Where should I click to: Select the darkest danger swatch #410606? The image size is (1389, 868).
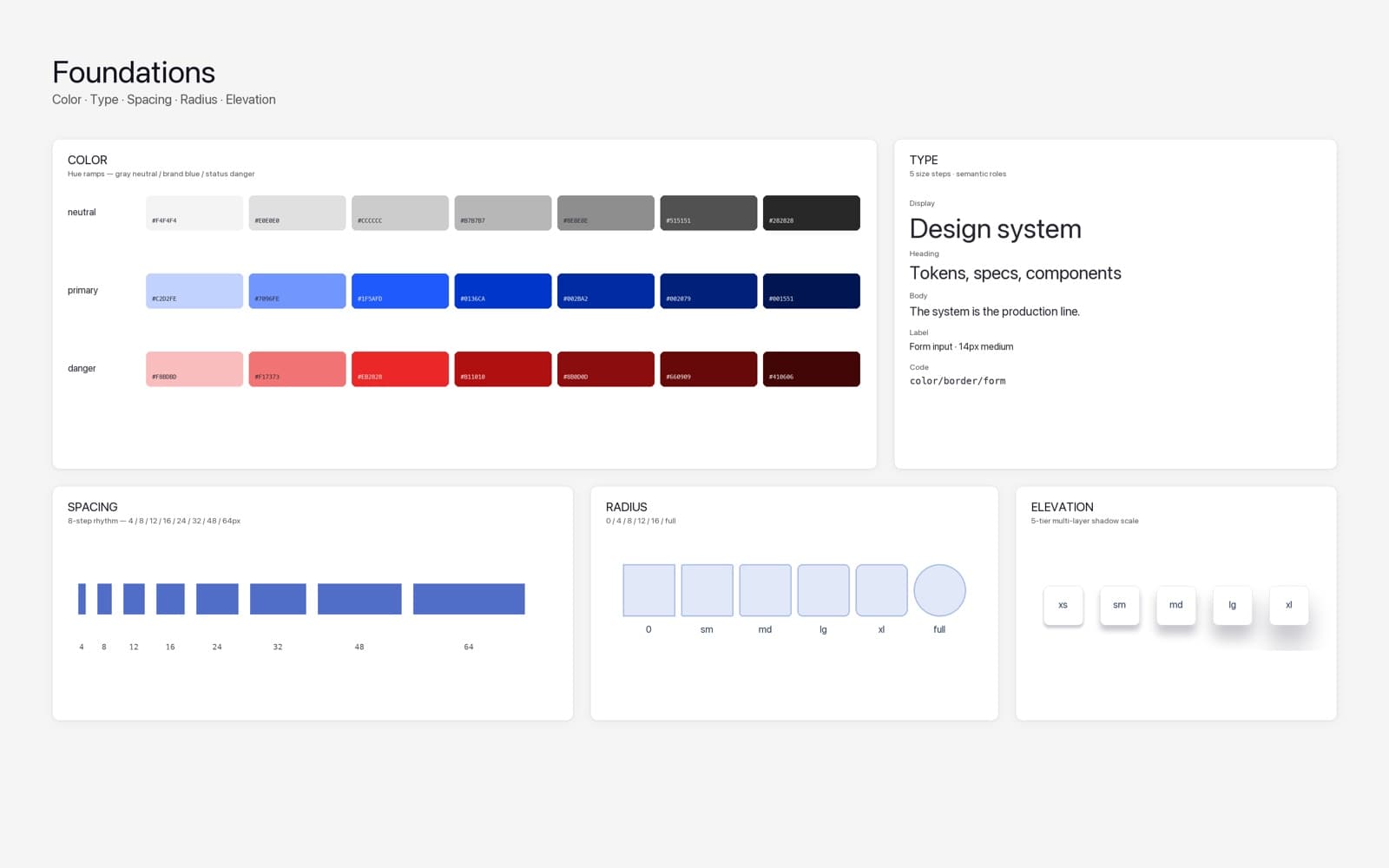(x=812, y=369)
